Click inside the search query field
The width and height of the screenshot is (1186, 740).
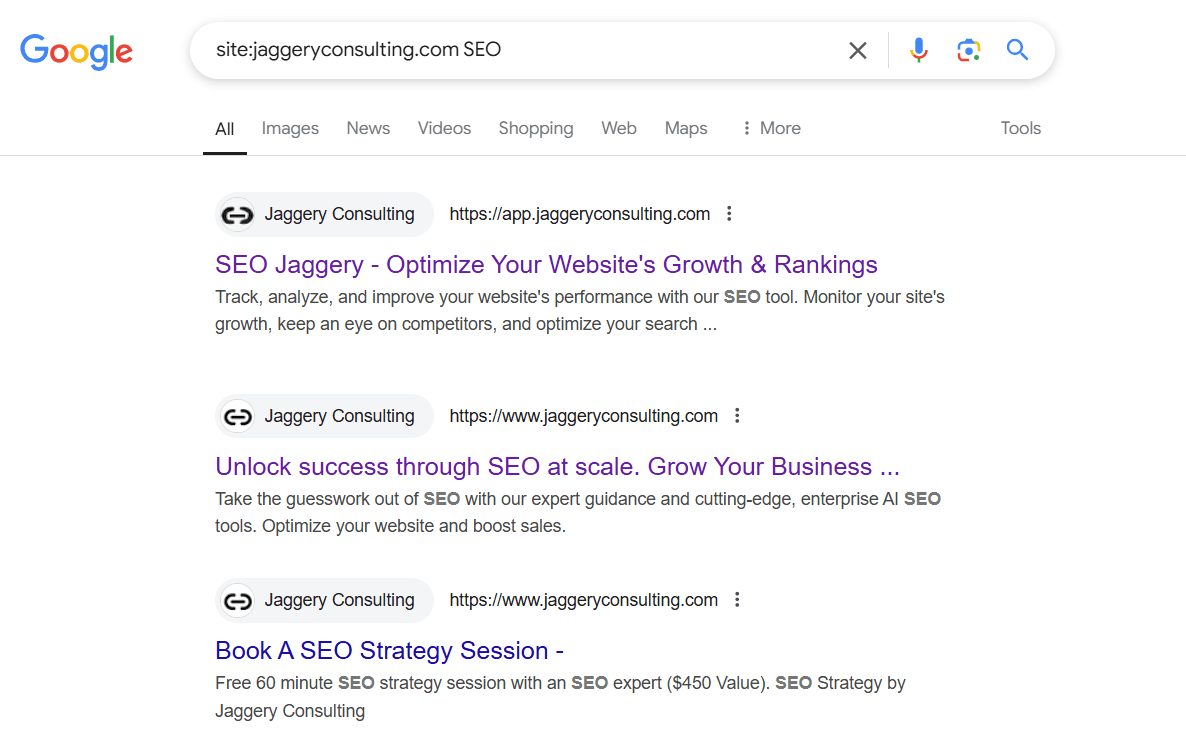pyautogui.click(x=500, y=49)
